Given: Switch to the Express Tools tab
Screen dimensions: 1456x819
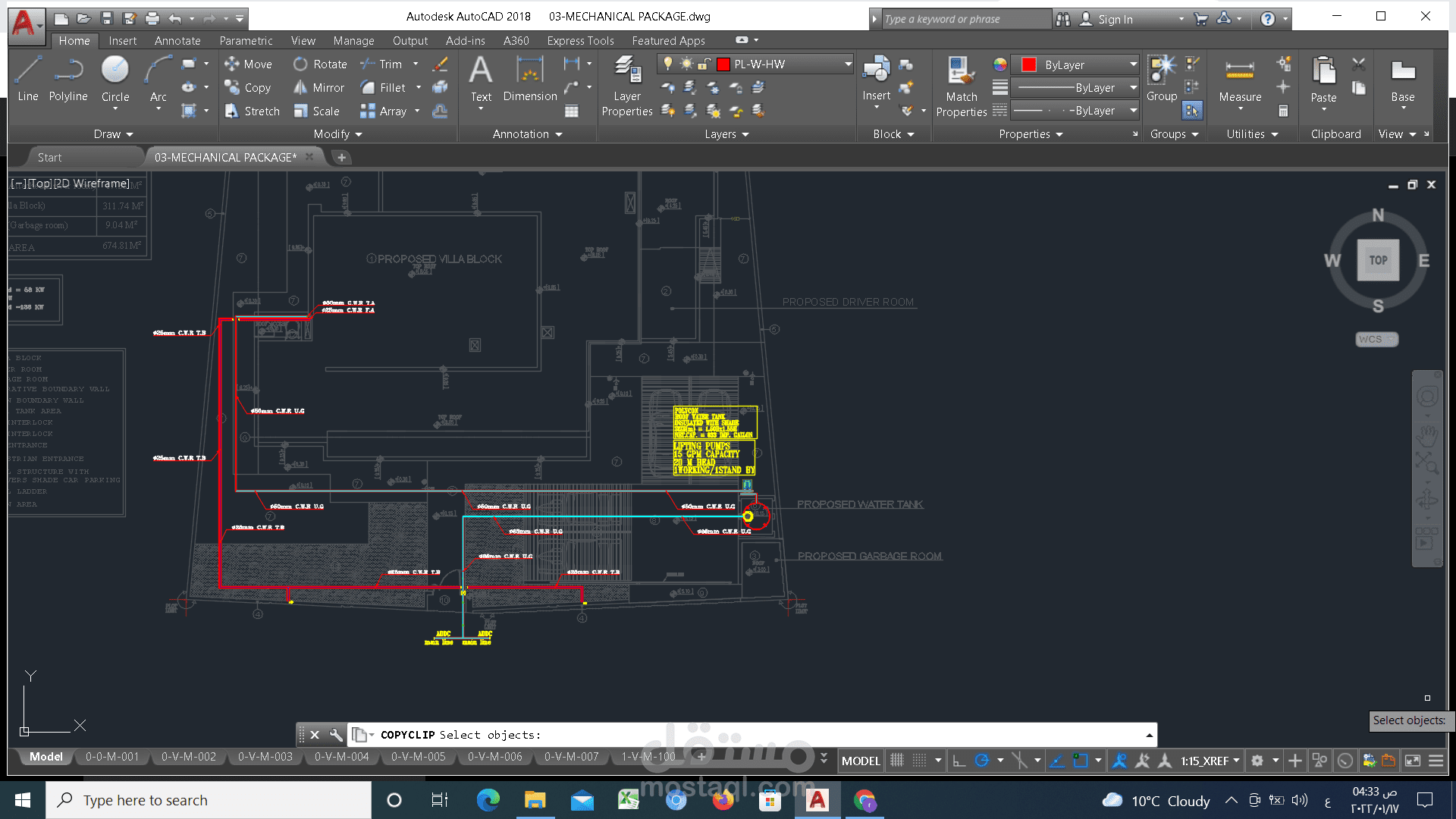Looking at the screenshot, I should tap(580, 41).
